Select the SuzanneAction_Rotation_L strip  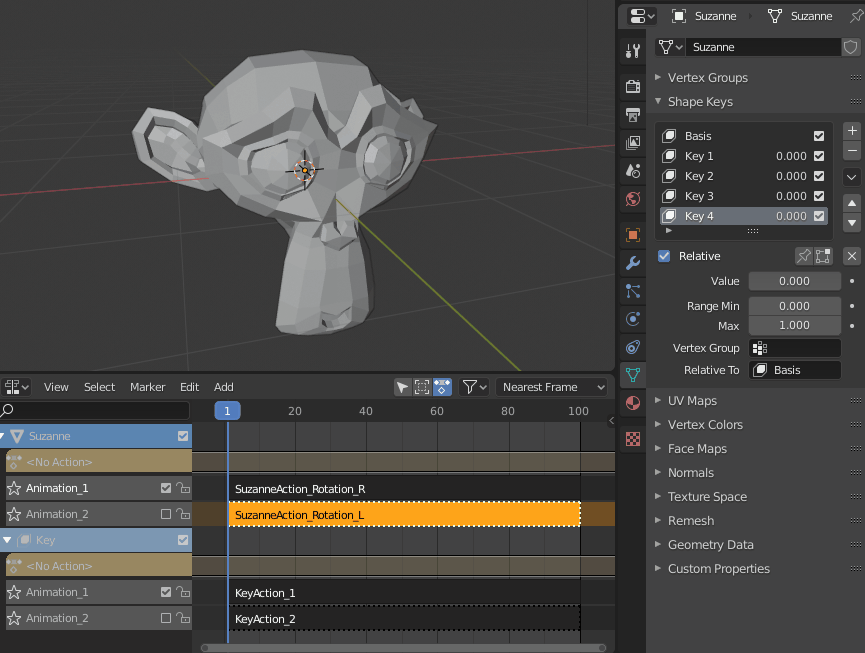coord(404,515)
